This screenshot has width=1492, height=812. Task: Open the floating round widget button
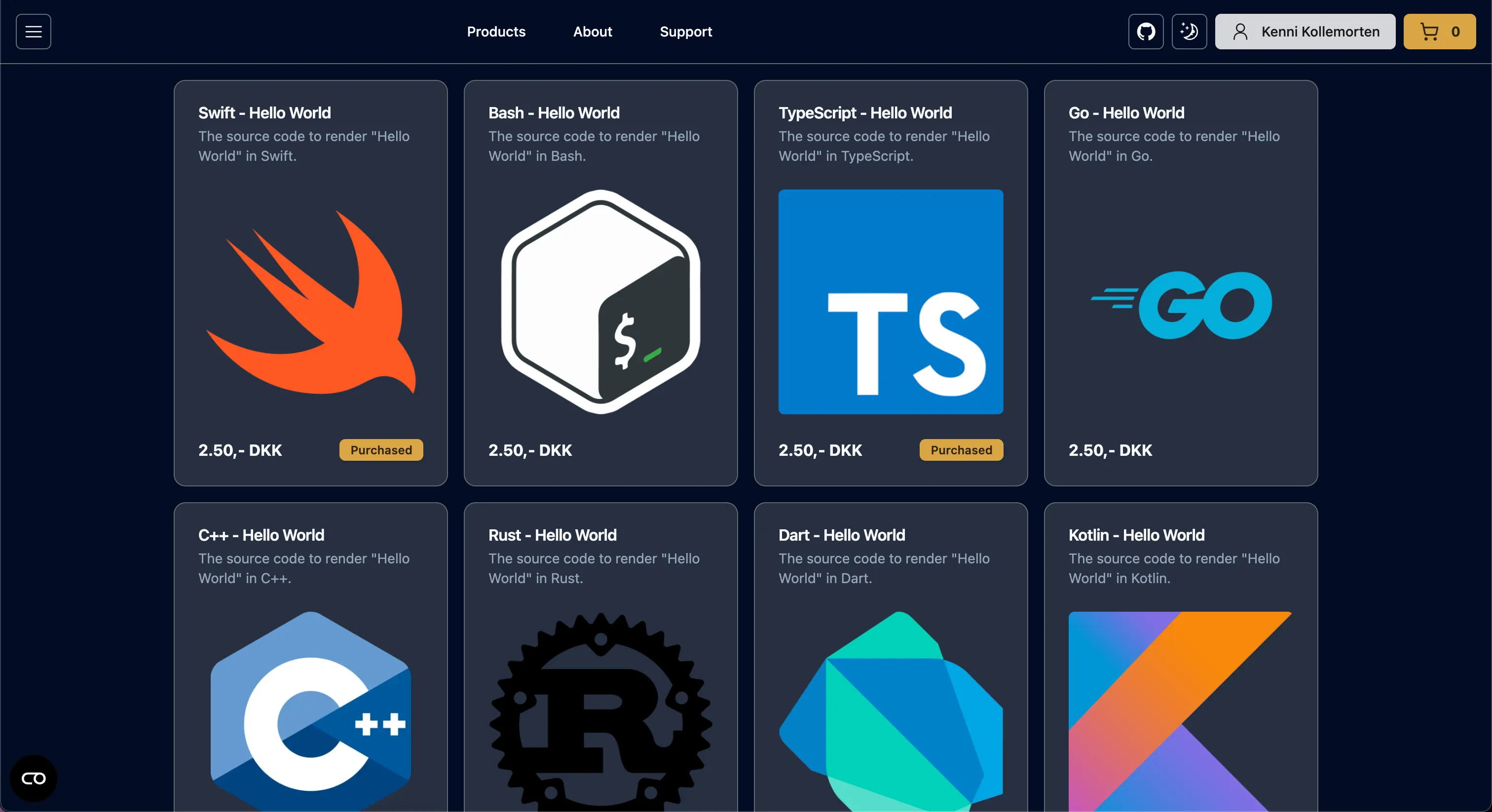coord(34,778)
